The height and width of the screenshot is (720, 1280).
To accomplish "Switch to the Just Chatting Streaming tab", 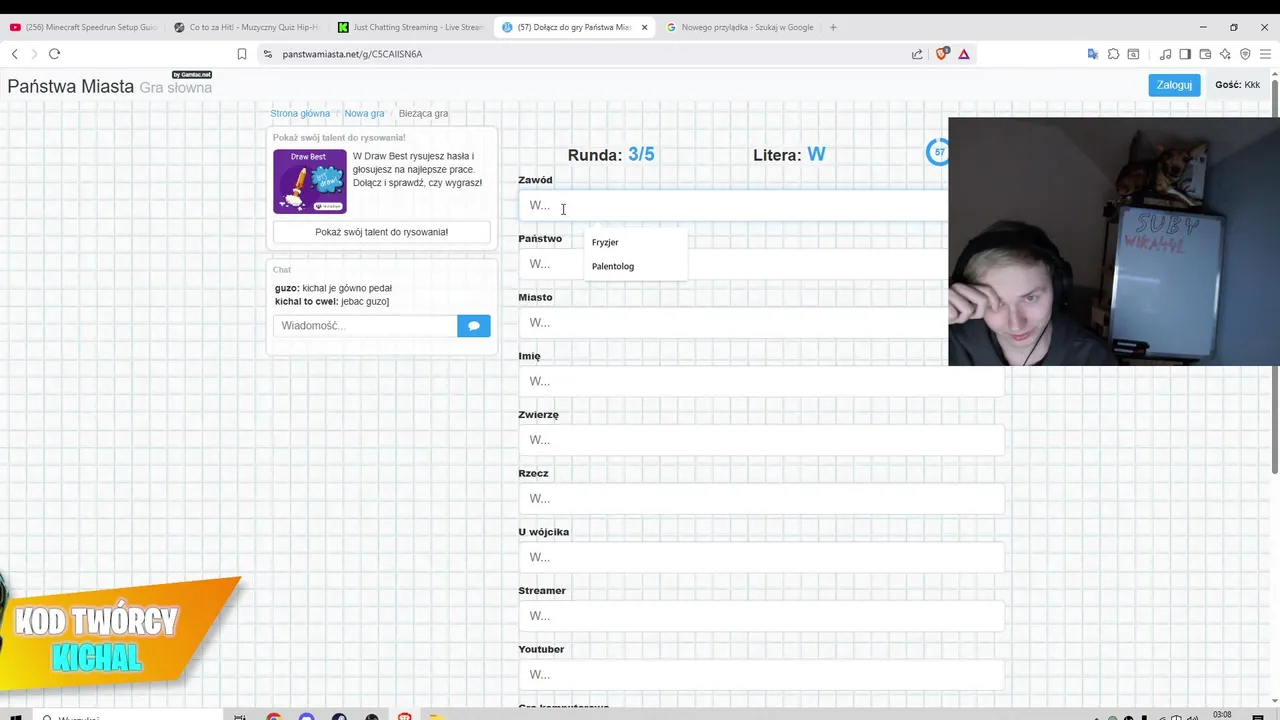I will [410, 27].
